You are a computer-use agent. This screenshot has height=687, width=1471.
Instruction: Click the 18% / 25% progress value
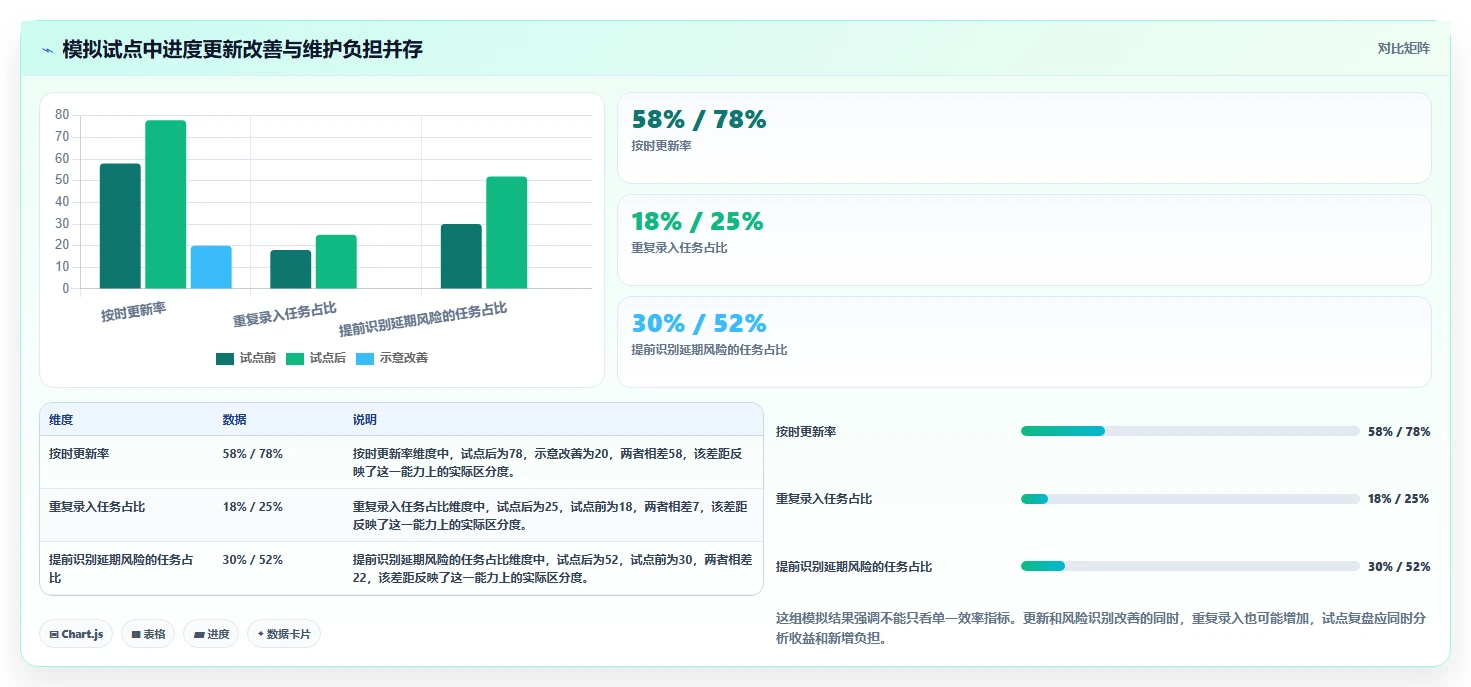click(x=1399, y=499)
